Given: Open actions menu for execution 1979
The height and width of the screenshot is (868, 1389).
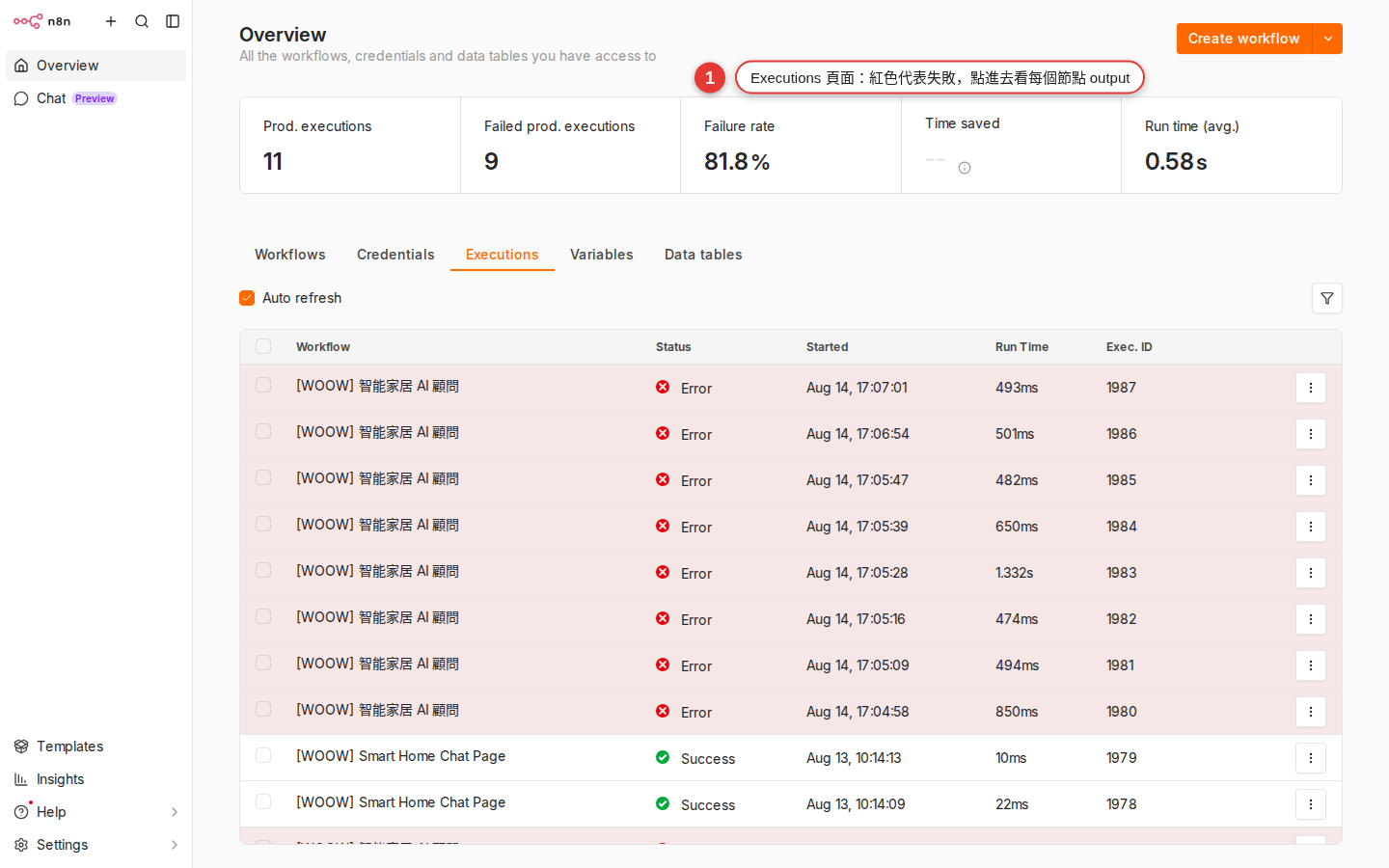Looking at the screenshot, I should coord(1311,758).
